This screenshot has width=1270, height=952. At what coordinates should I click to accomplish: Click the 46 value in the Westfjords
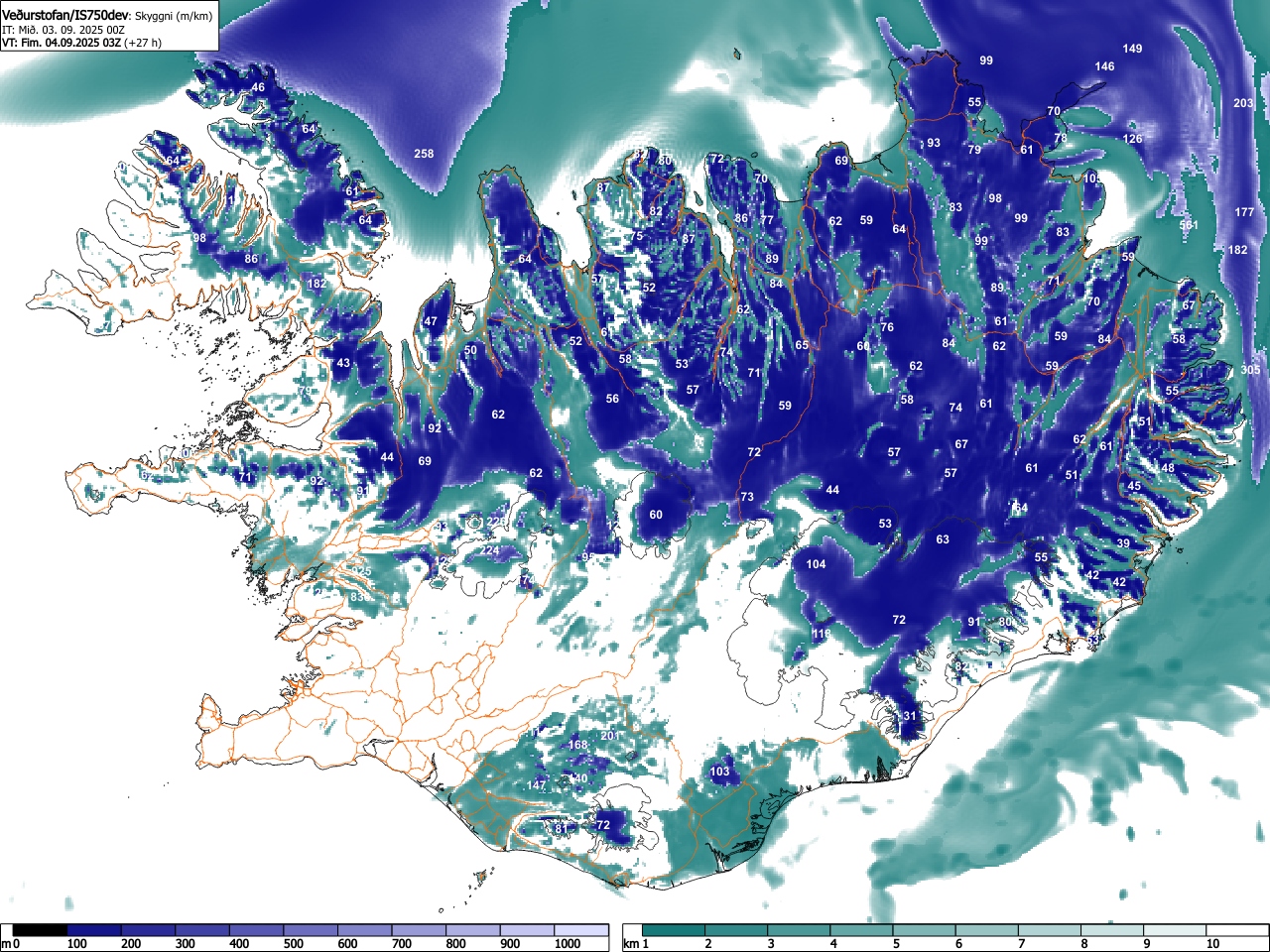258,87
